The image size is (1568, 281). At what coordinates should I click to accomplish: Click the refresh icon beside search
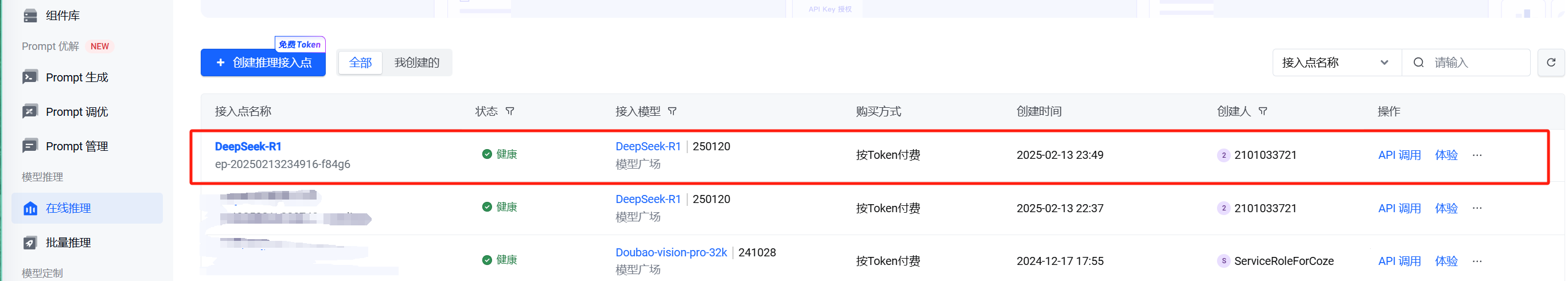click(1550, 63)
